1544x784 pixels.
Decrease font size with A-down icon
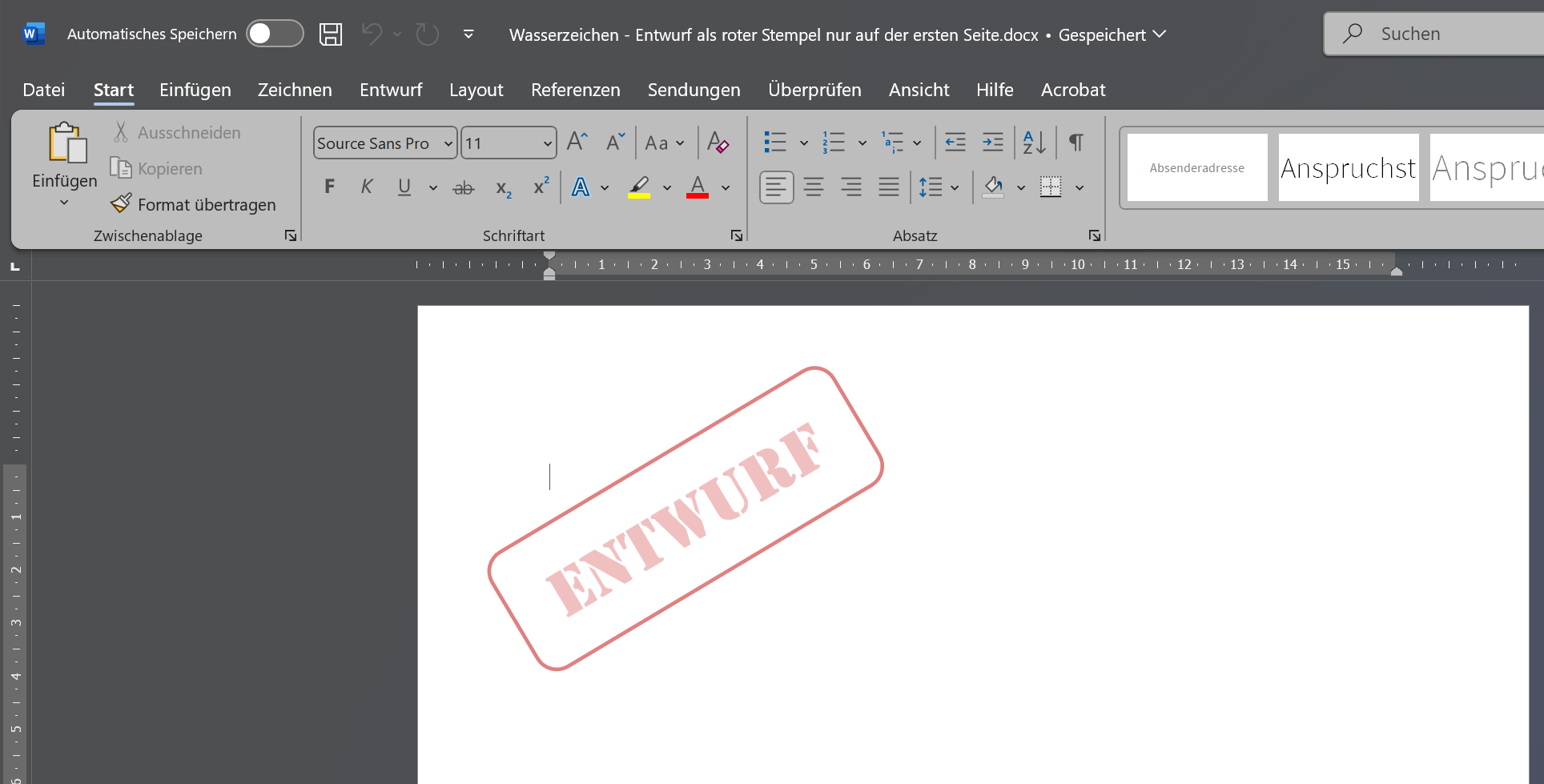coord(615,143)
